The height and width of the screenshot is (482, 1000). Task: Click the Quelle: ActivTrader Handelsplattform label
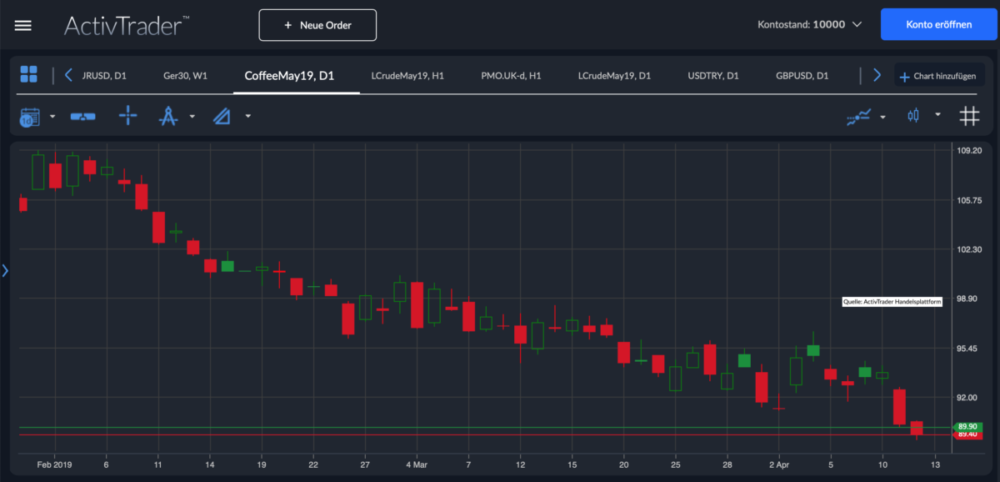(x=892, y=303)
